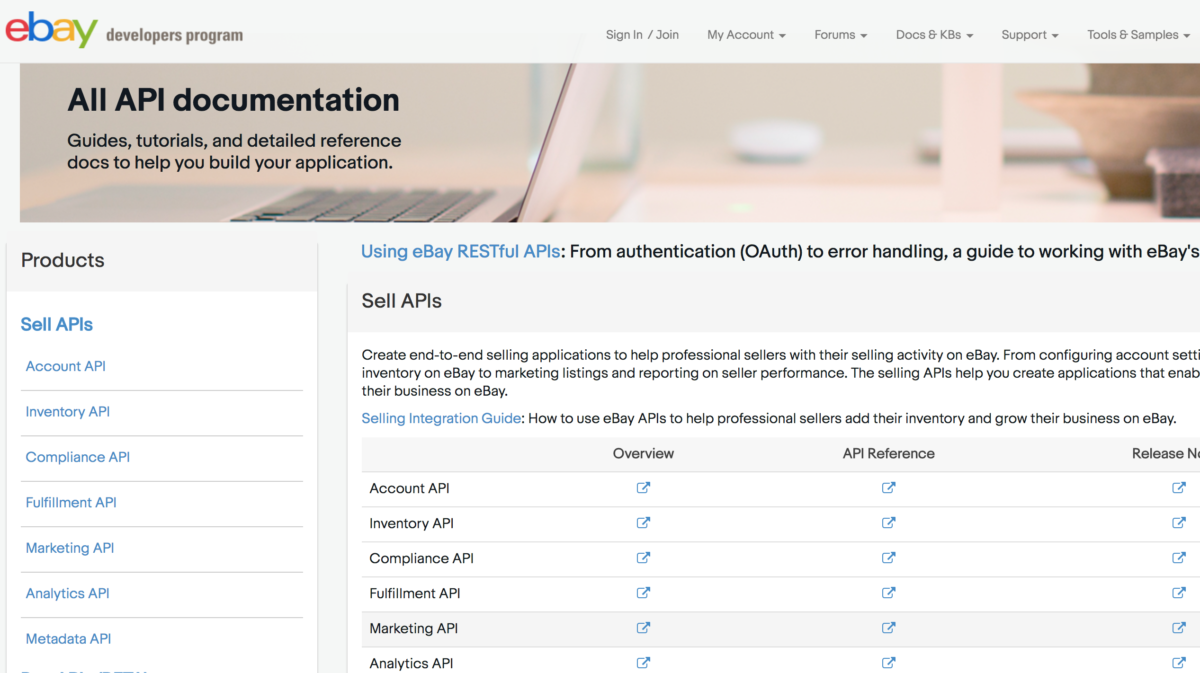This screenshot has height=673, width=1200.
Task: Open the Account API Overview external link
Action: (643, 488)
